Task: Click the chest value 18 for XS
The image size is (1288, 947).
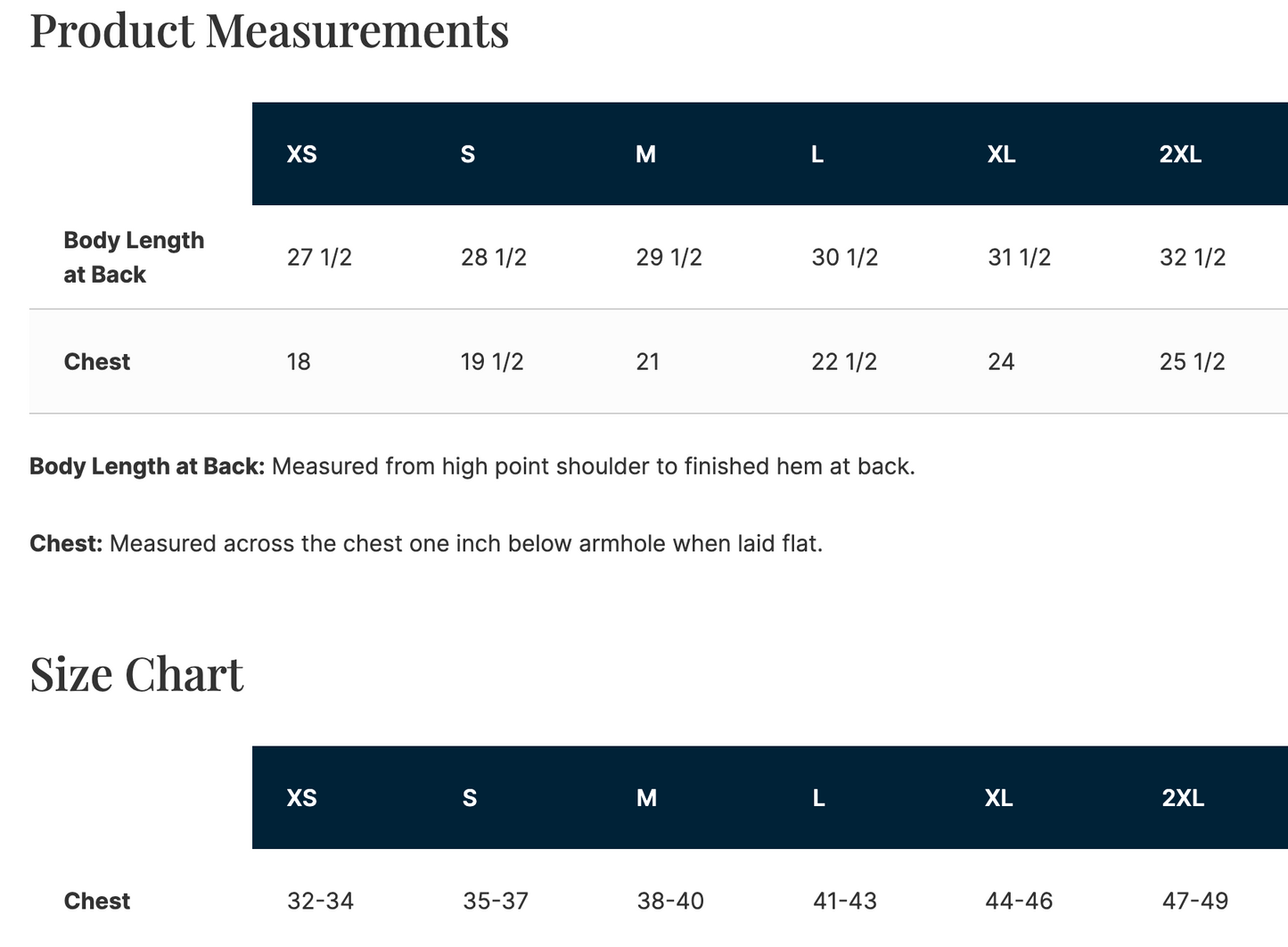Action: pyautogui.click(x=299, y=362)
